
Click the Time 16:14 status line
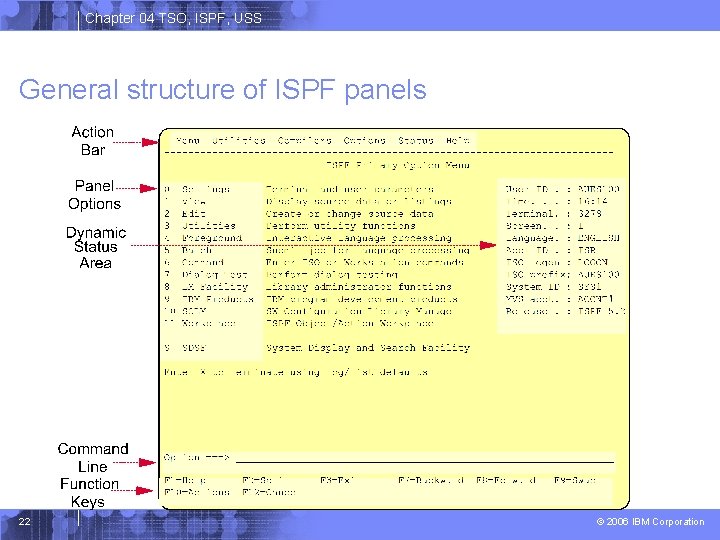tap(557, 202)
